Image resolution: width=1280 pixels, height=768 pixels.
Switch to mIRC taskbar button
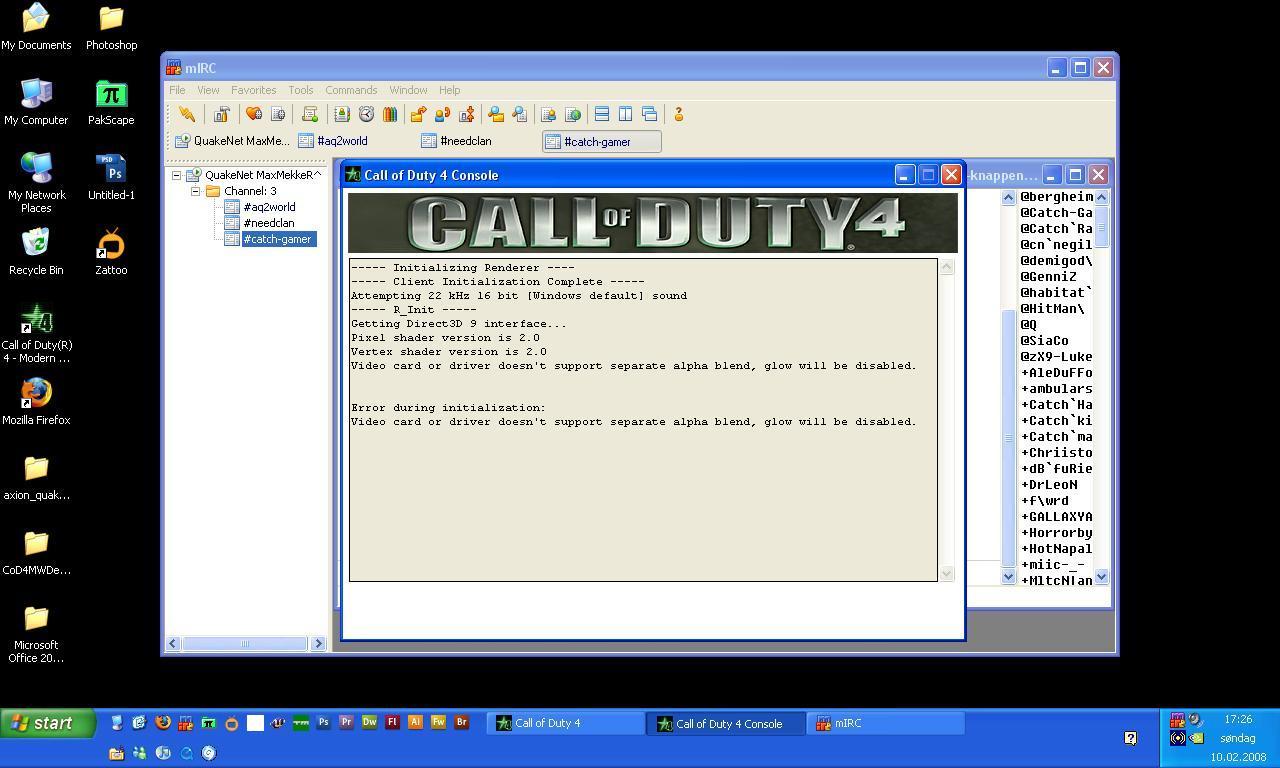pyautogui.click(x=886, y=723)
